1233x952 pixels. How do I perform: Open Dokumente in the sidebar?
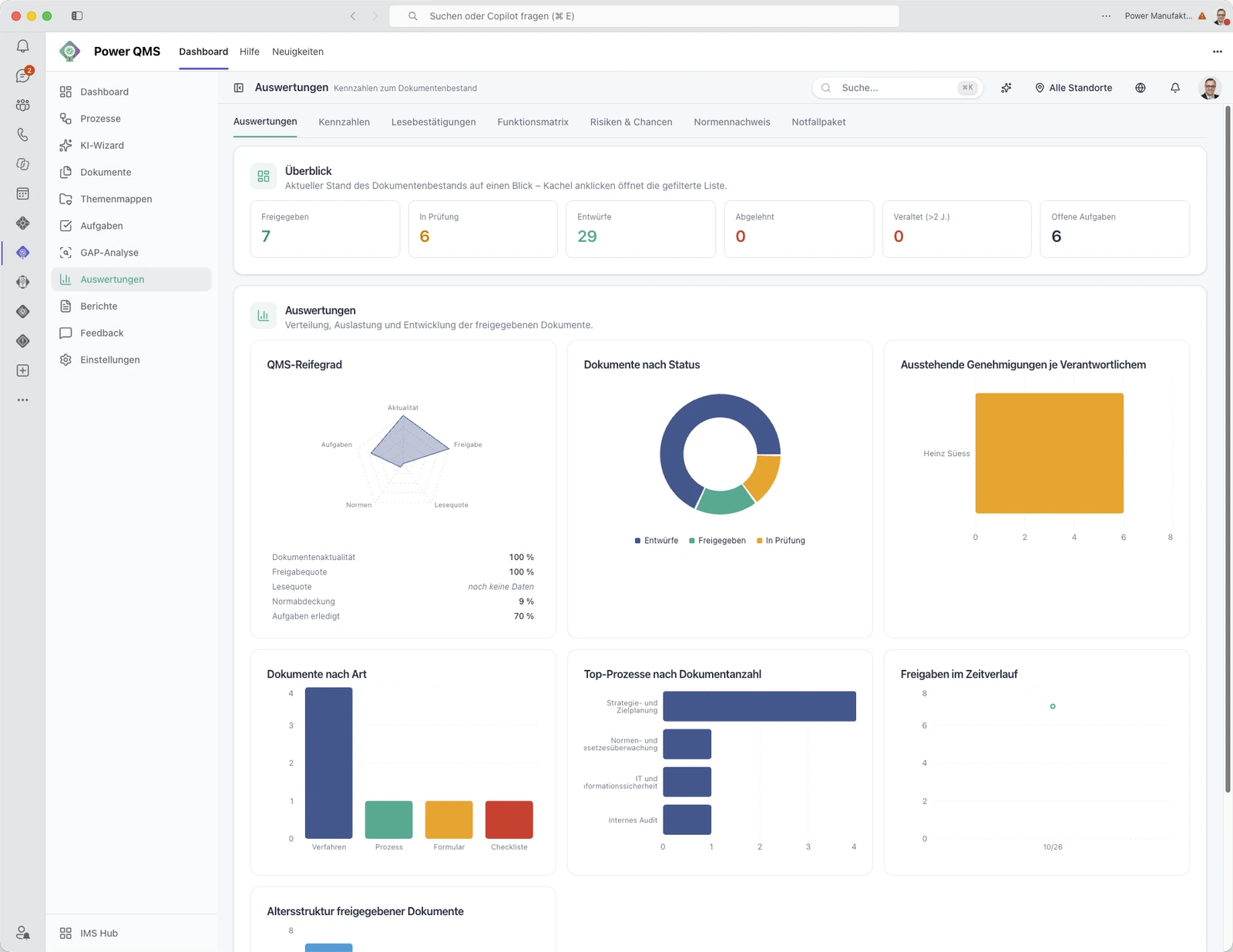[x=131, y=173]
